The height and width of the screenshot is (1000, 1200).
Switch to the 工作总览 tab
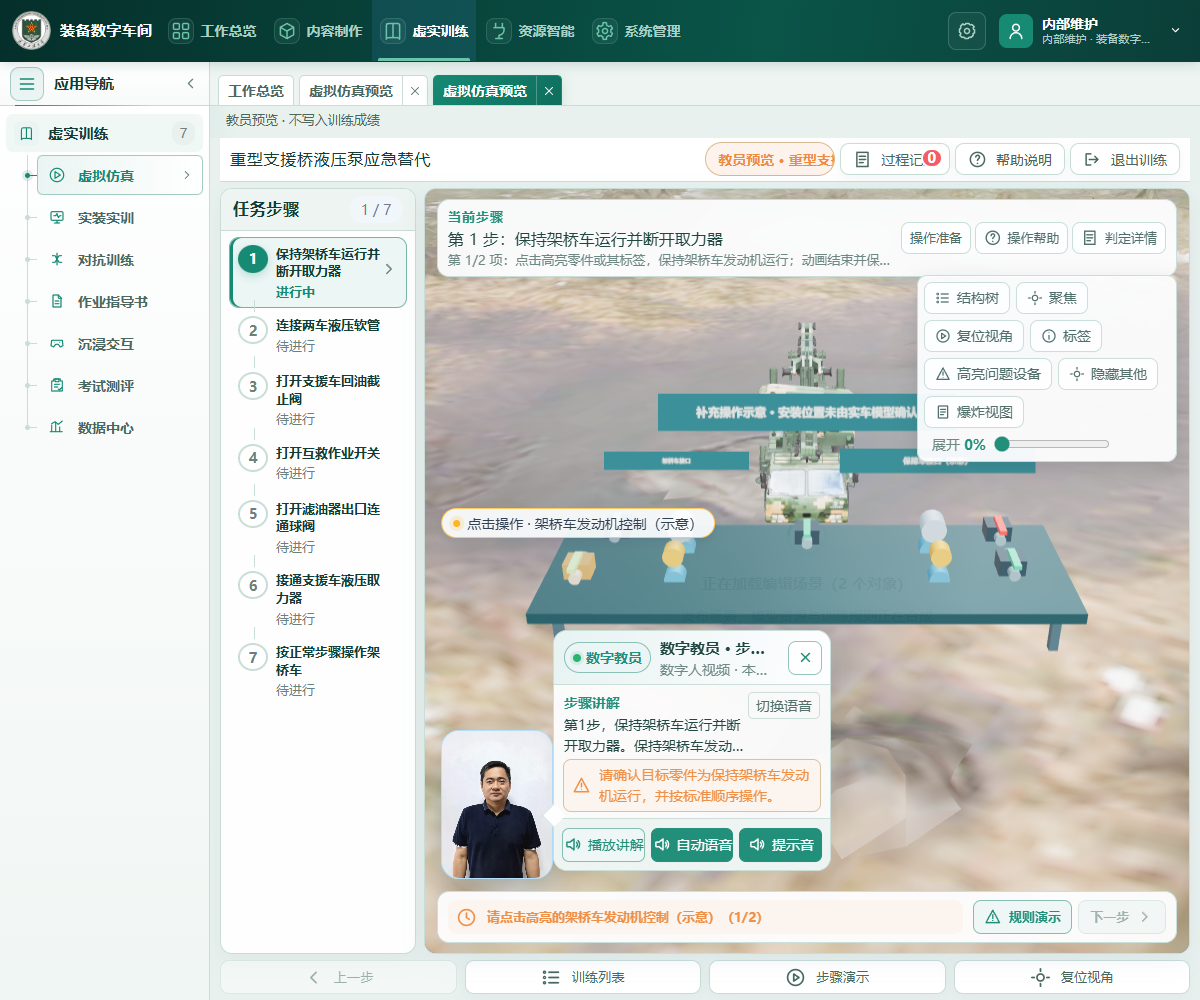[x=256, y=91]
